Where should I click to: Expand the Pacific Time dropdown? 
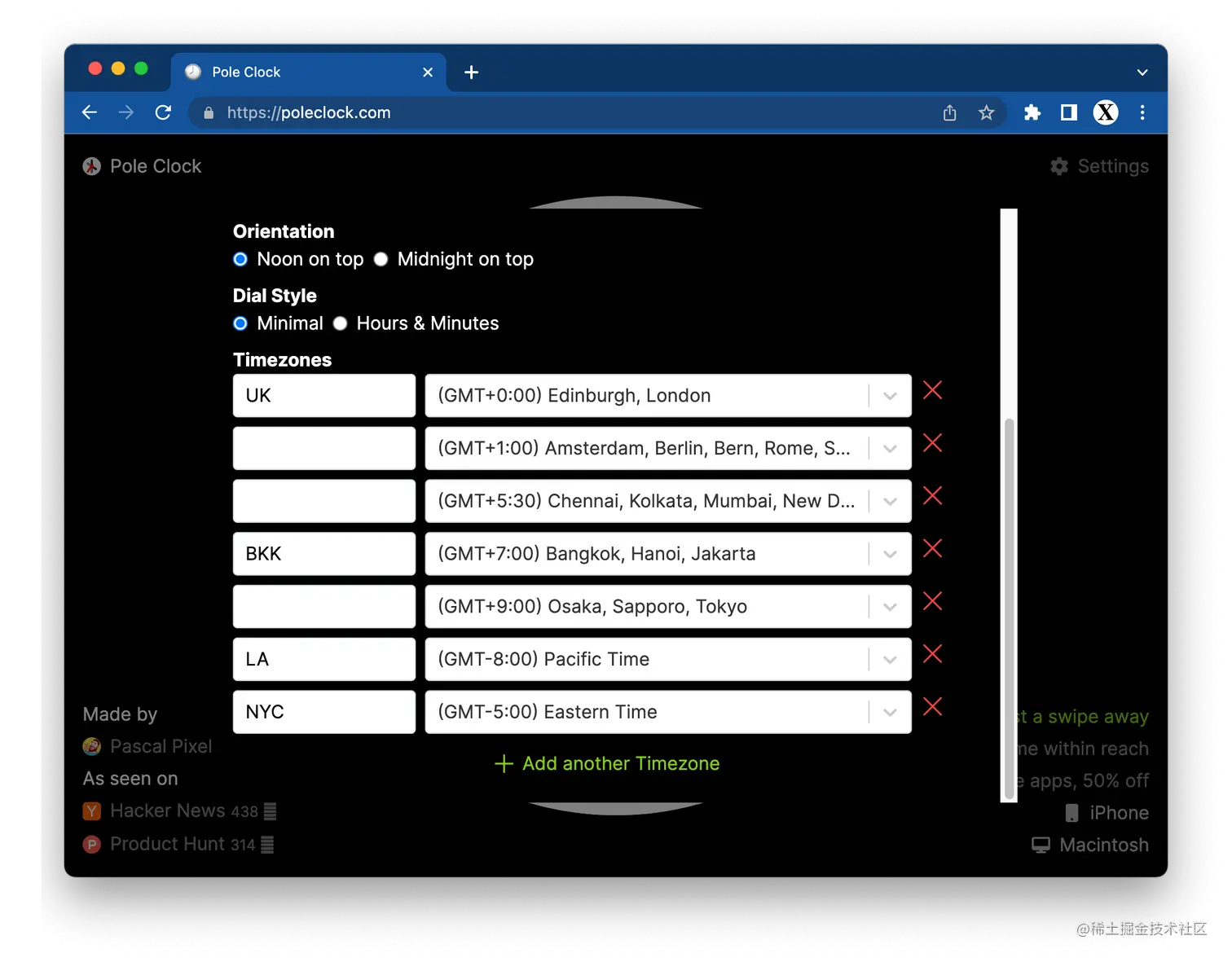pos(890,659)
